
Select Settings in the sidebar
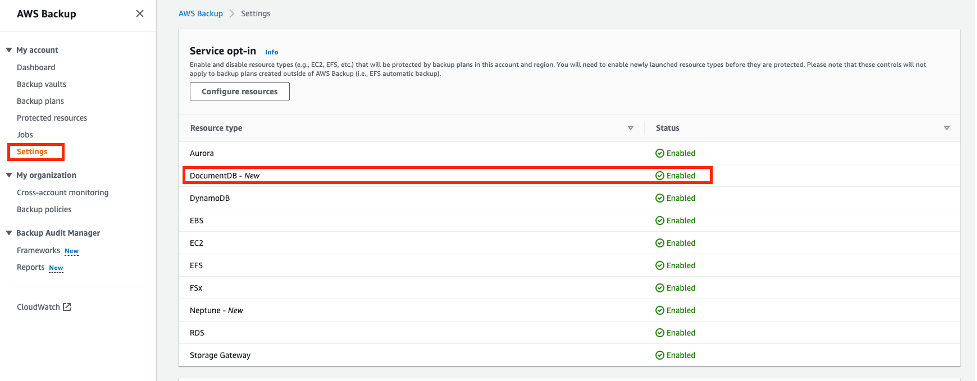tap(32, 152)
